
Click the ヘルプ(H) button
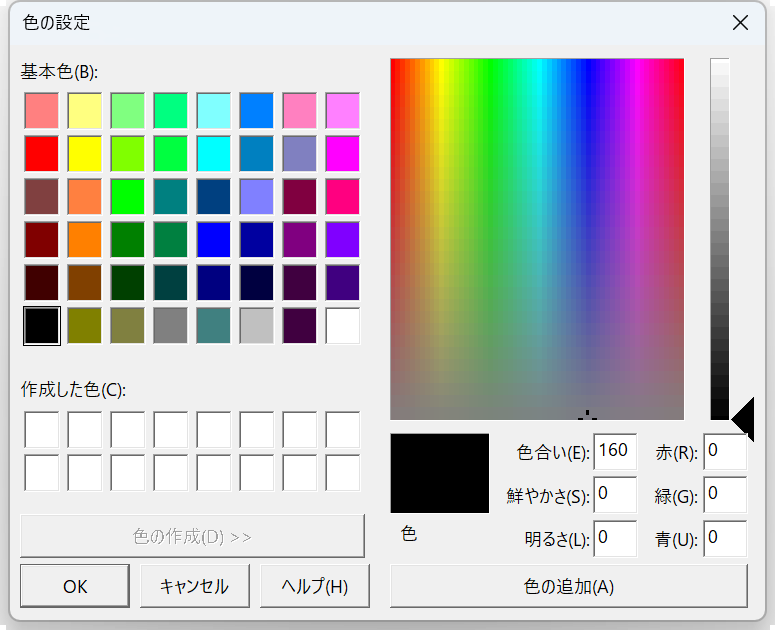tap(315, 586)
